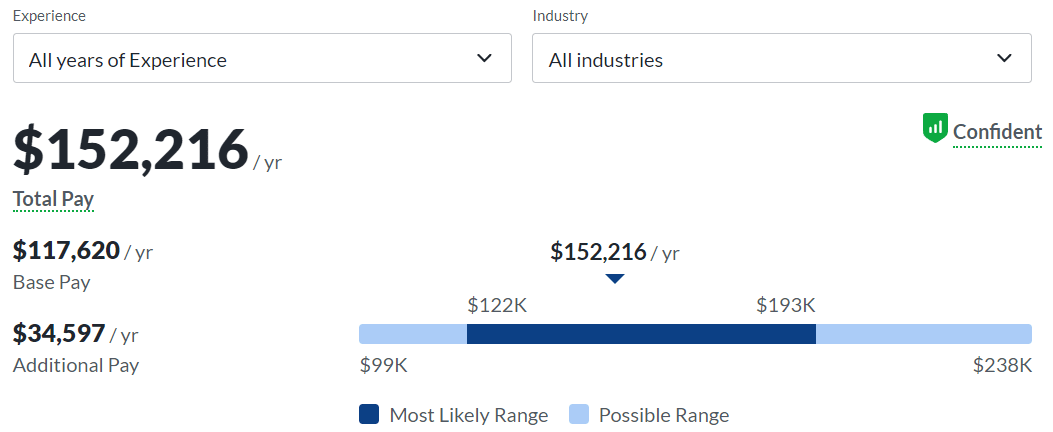Click the $193K range label
The image size is (1053, 432).
pos(786,305)
